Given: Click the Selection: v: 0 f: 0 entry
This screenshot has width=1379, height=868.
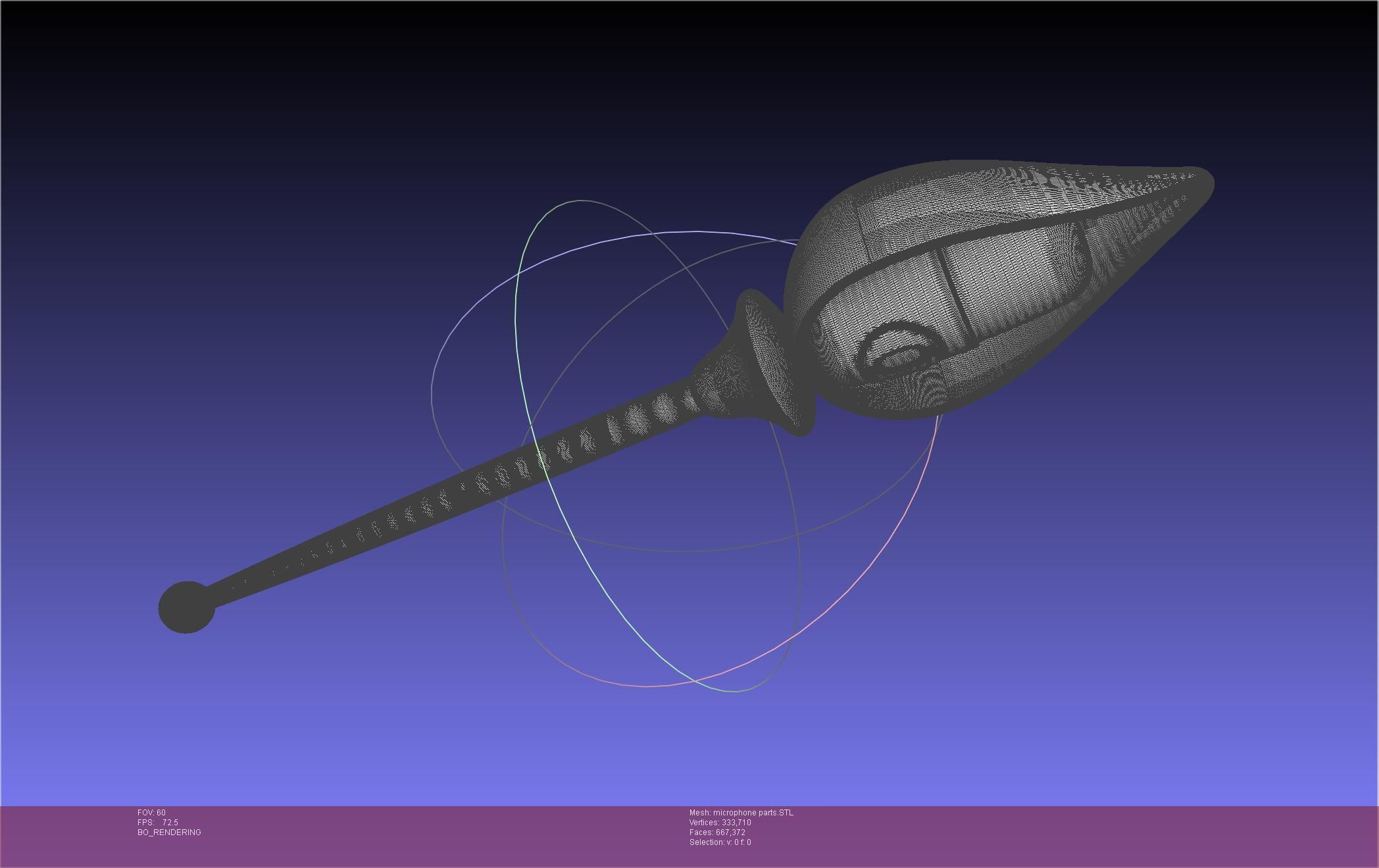Looking at the screenshot, I should pos(720,842).
